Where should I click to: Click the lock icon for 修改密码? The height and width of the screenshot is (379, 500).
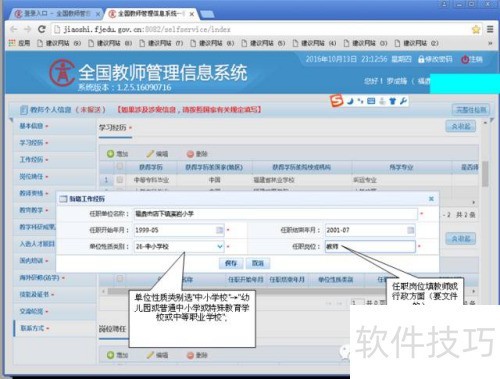pos(421,59)
